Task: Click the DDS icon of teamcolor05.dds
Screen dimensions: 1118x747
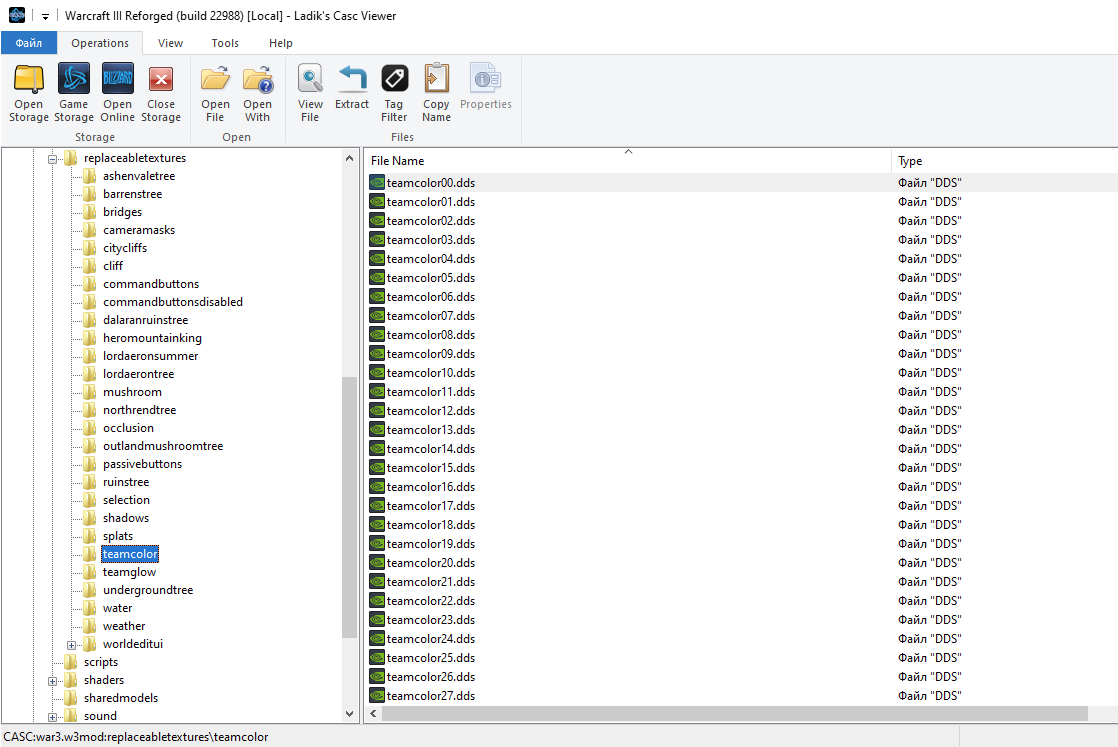Action: click(x=377, y=278)
